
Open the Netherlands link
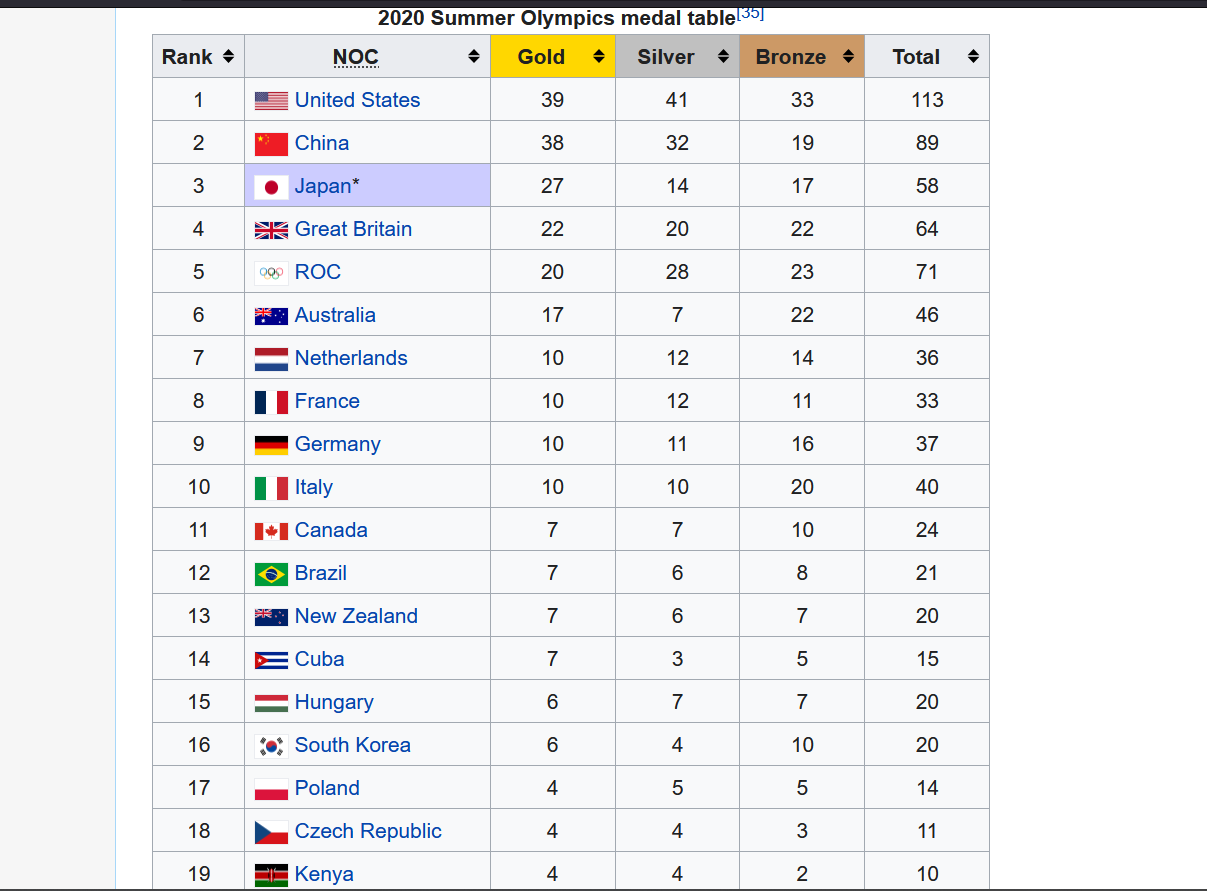351,358
